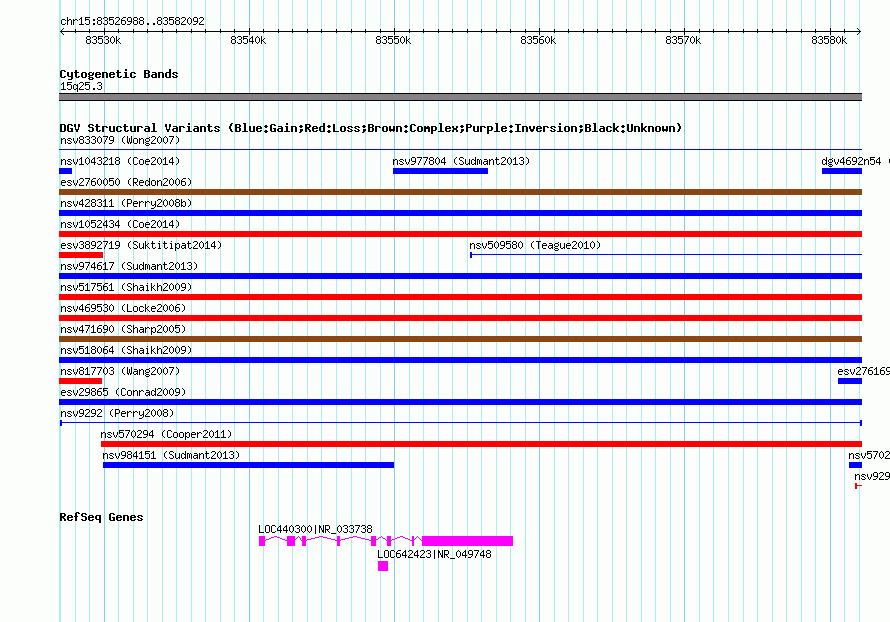This screenshot has height=622, width=890.
Task: Click the nsv984151 (Sudmant2013) blue bar
Action: (x=249, y=465)
